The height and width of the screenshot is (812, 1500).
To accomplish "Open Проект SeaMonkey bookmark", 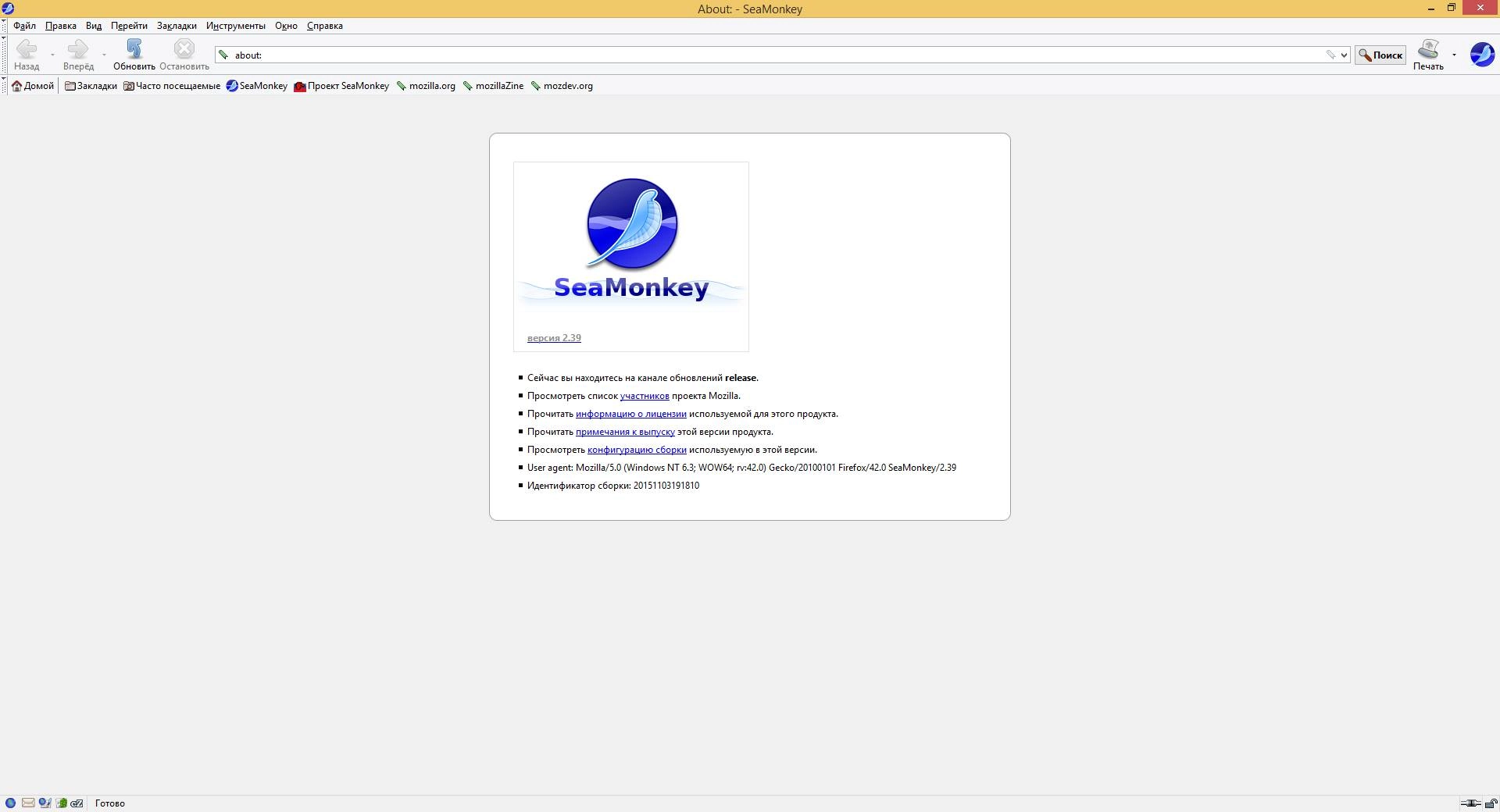I will (x=341, y=86).
